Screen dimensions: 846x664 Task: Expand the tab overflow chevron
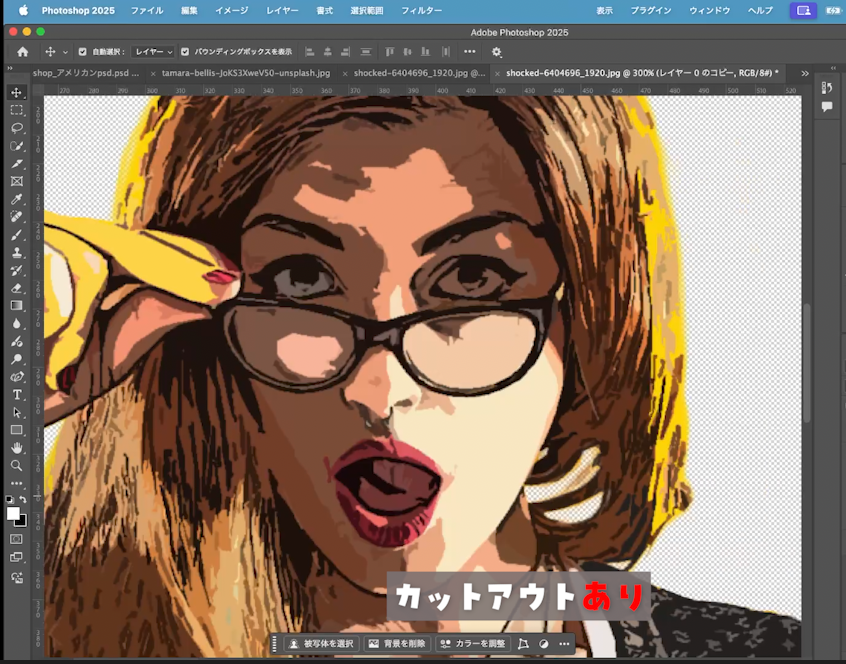(804, 73)
